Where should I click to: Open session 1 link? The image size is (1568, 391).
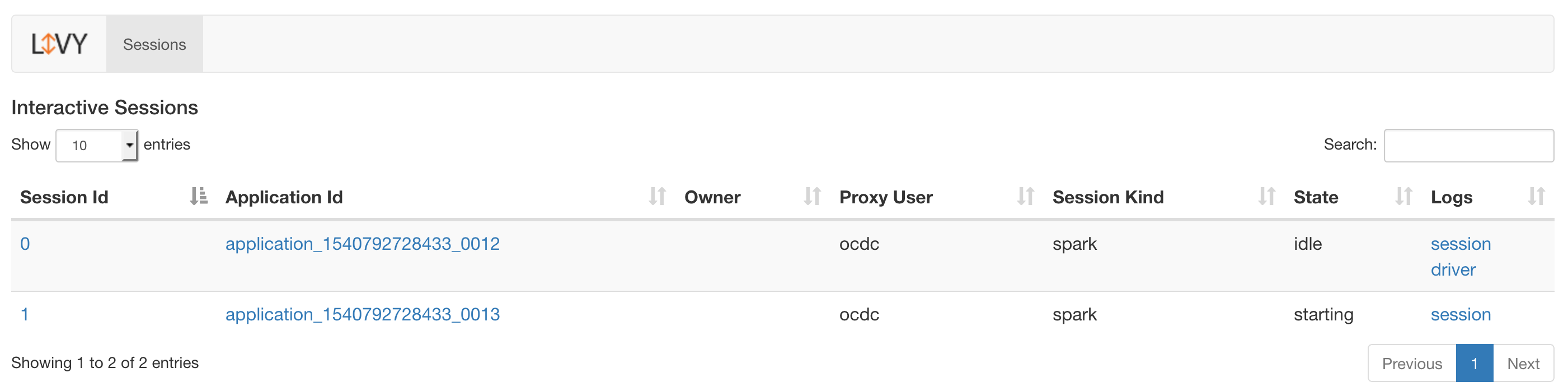tap(25, 315)
